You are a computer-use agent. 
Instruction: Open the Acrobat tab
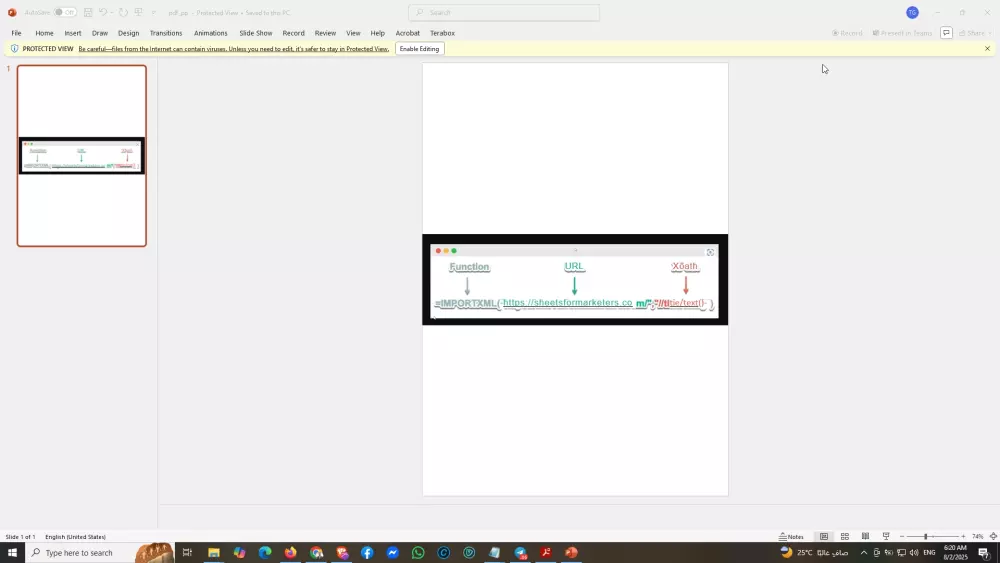408,33
